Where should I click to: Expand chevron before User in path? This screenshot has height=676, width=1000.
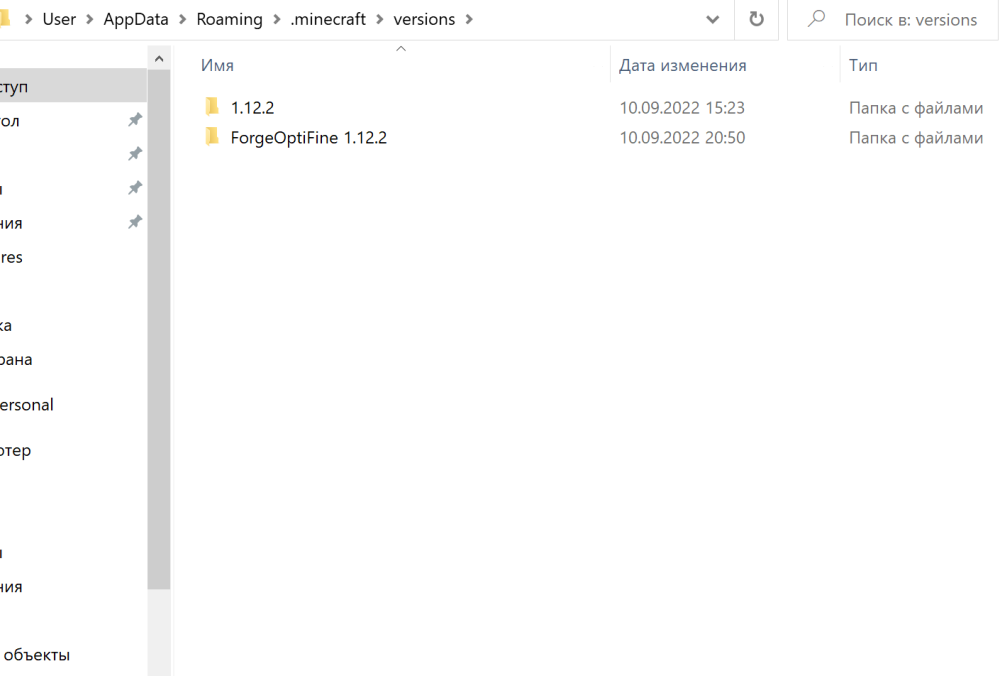28,20
